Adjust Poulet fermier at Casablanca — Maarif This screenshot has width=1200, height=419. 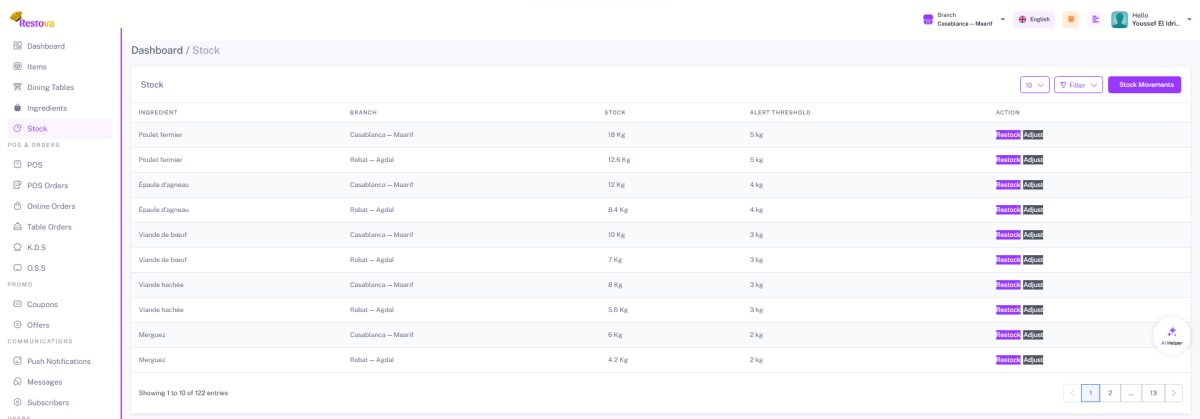click(x=1033, y=135)
